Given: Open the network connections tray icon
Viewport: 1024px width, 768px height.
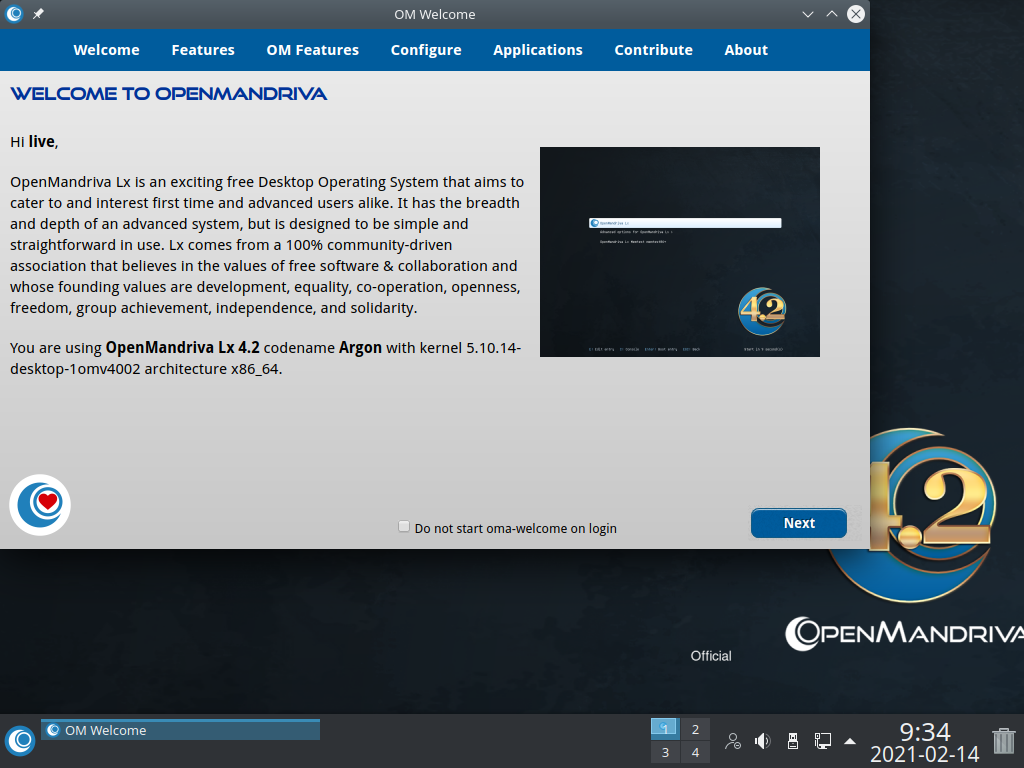Looking at the screenshot, I should tap(822, 741).
